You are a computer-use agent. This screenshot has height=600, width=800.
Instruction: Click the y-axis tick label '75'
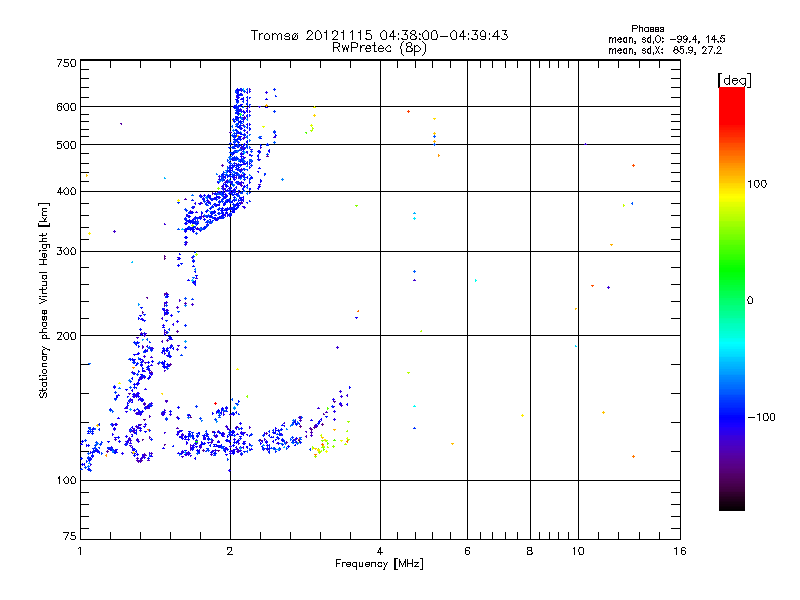pyautogui.click(x=70, y=536)
